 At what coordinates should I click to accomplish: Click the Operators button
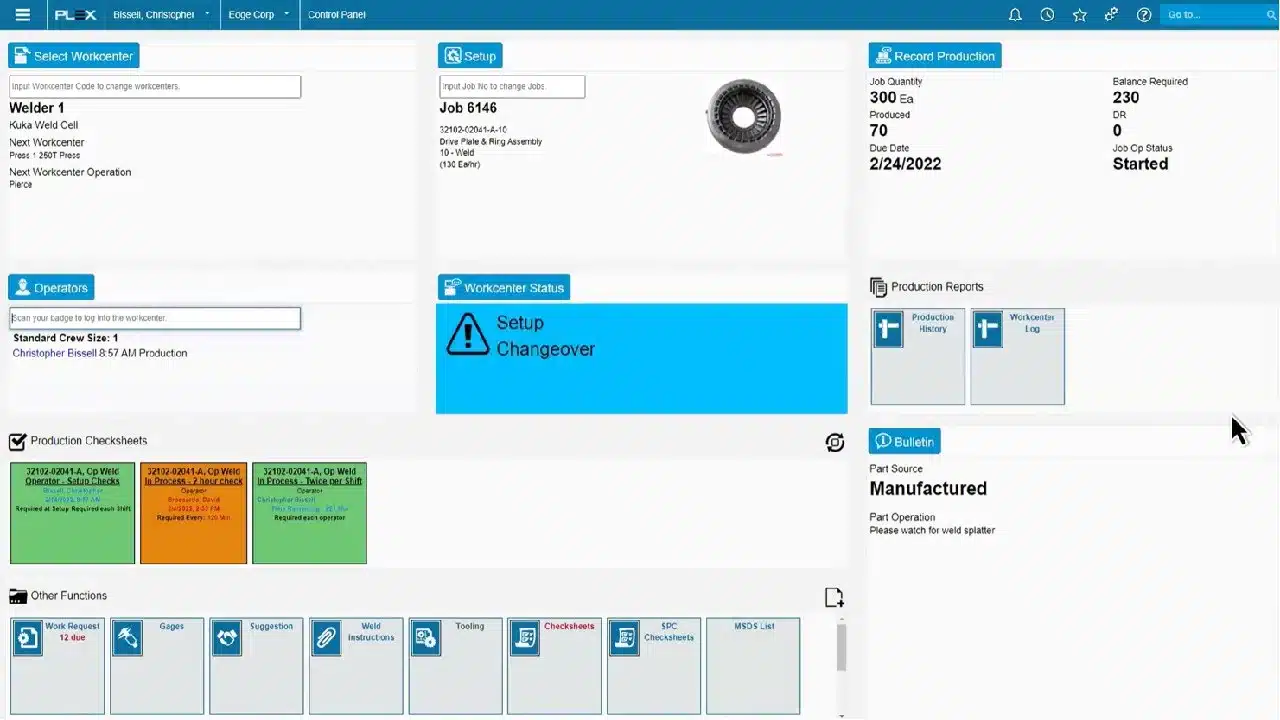pos(51,287)
